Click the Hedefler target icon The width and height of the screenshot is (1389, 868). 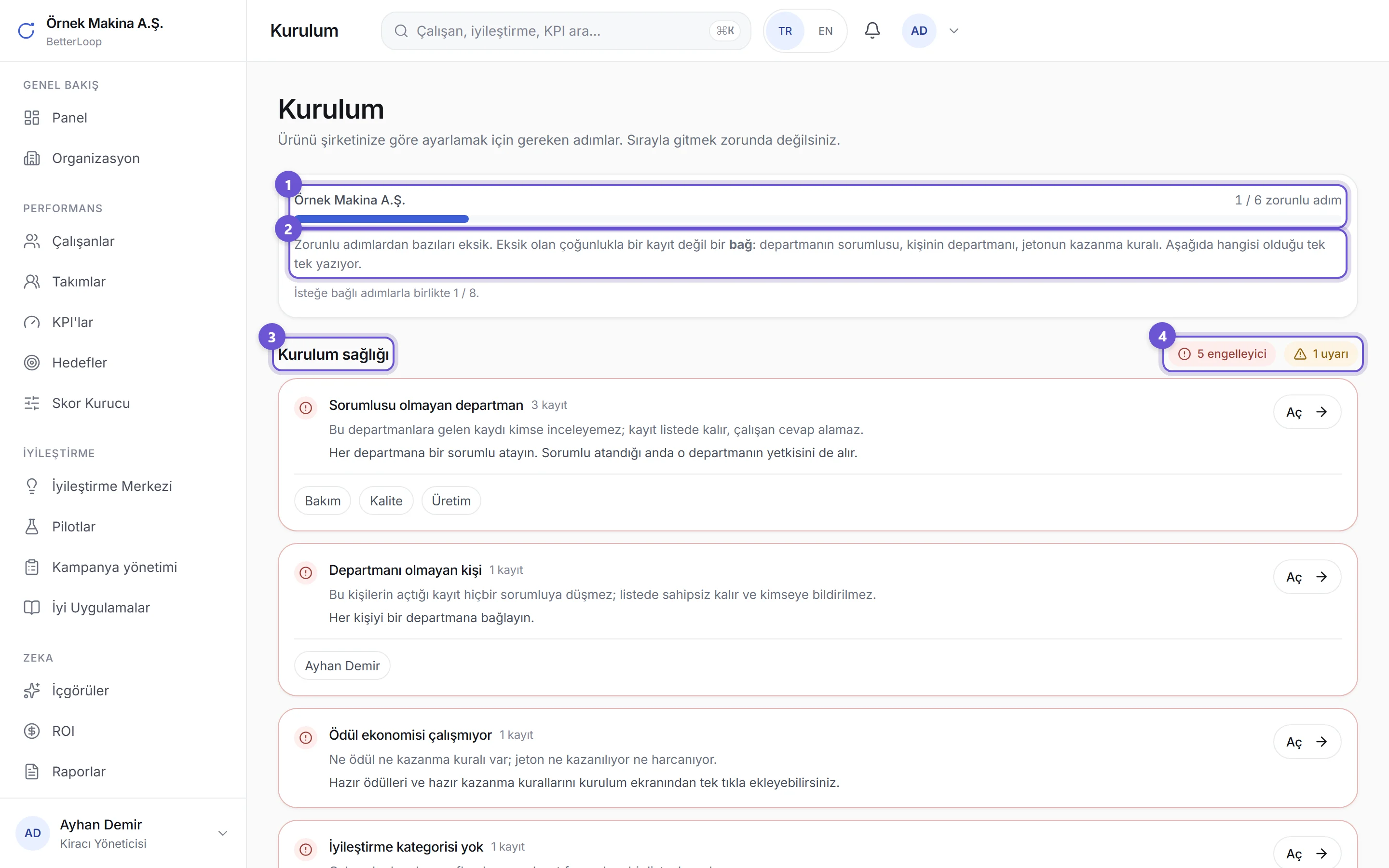point(31,363)
